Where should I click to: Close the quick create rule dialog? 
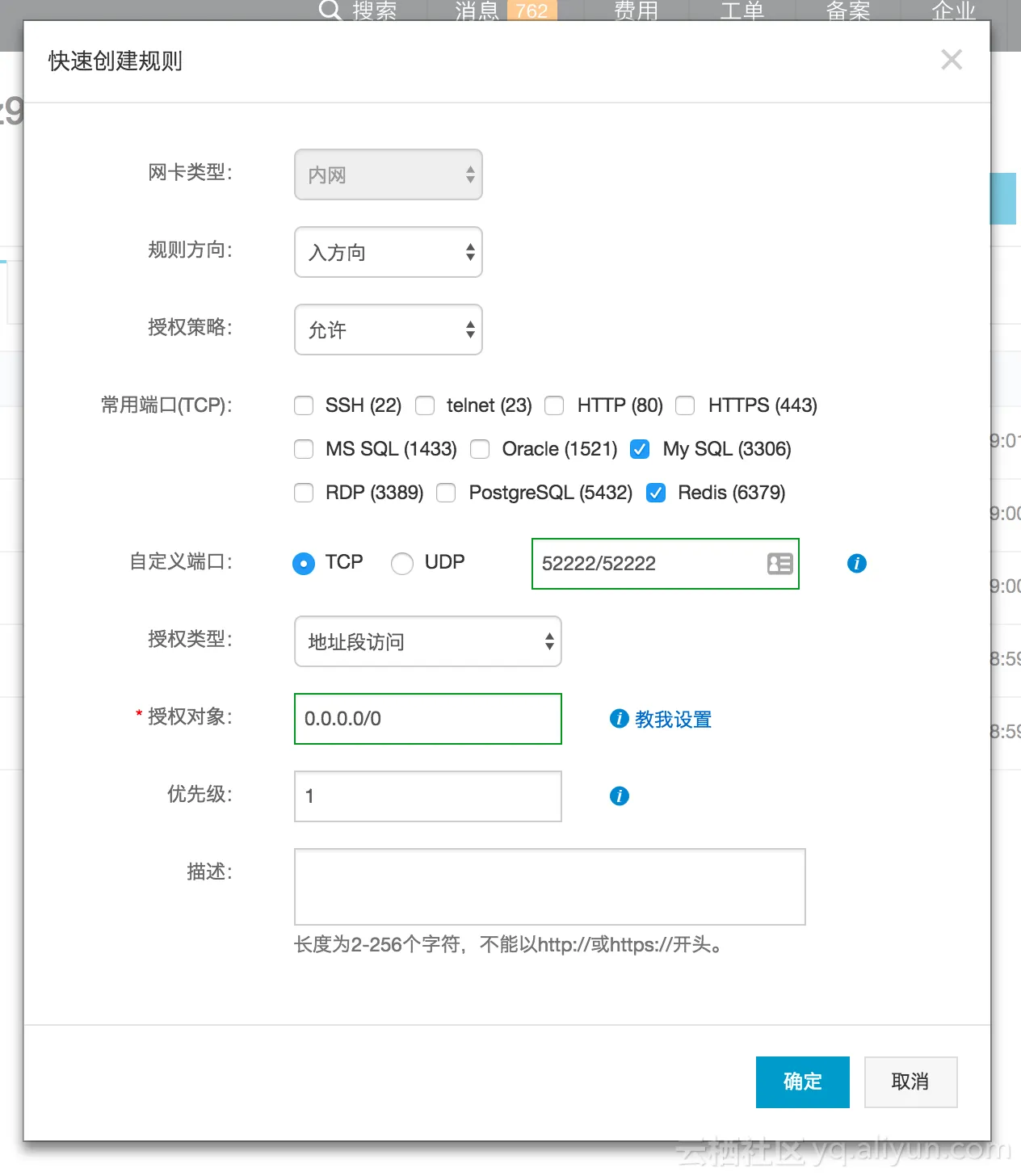pos(952,60)
